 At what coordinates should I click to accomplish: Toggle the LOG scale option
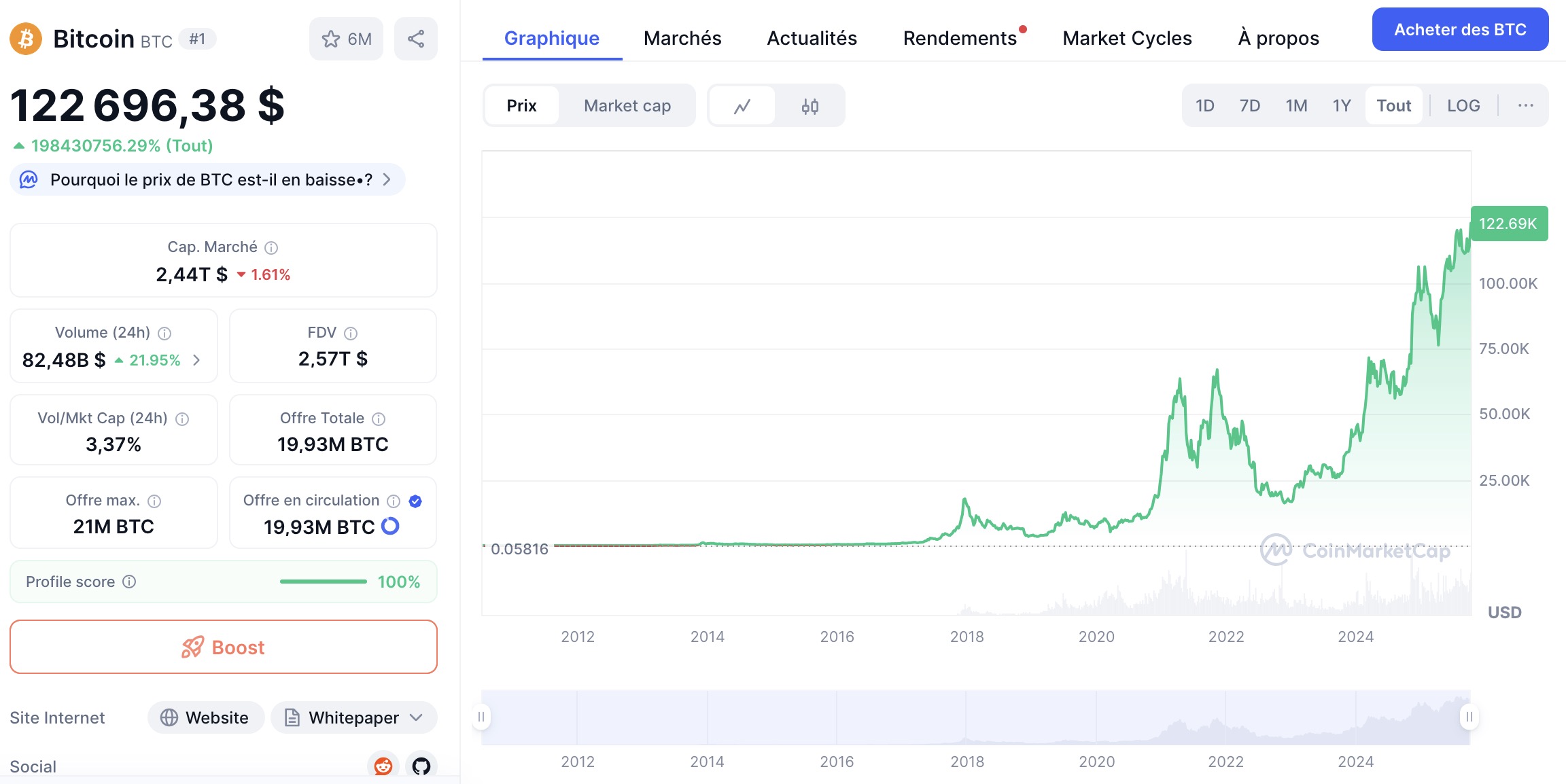tap(1463, 105)
